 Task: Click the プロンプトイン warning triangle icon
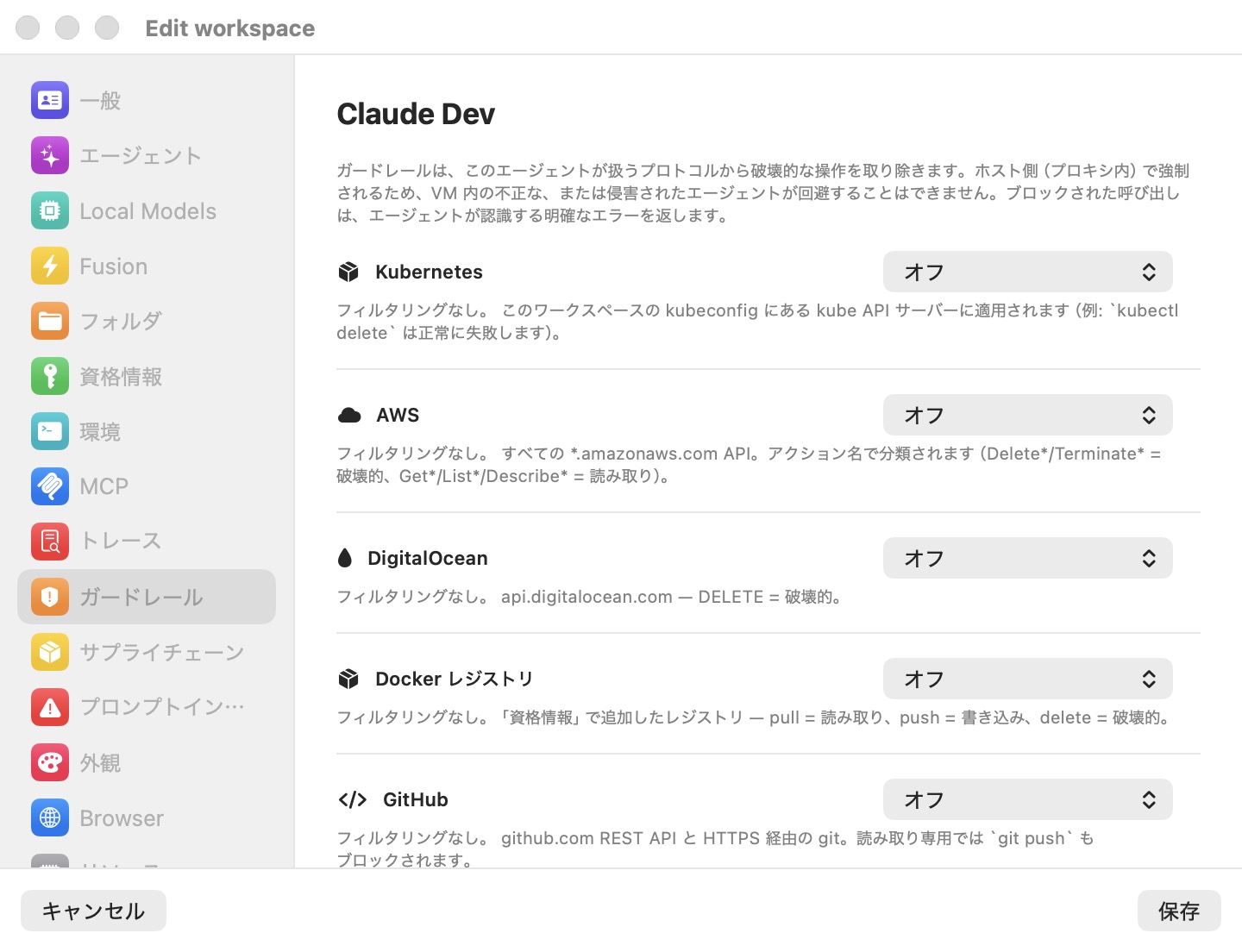coord(50,707)
